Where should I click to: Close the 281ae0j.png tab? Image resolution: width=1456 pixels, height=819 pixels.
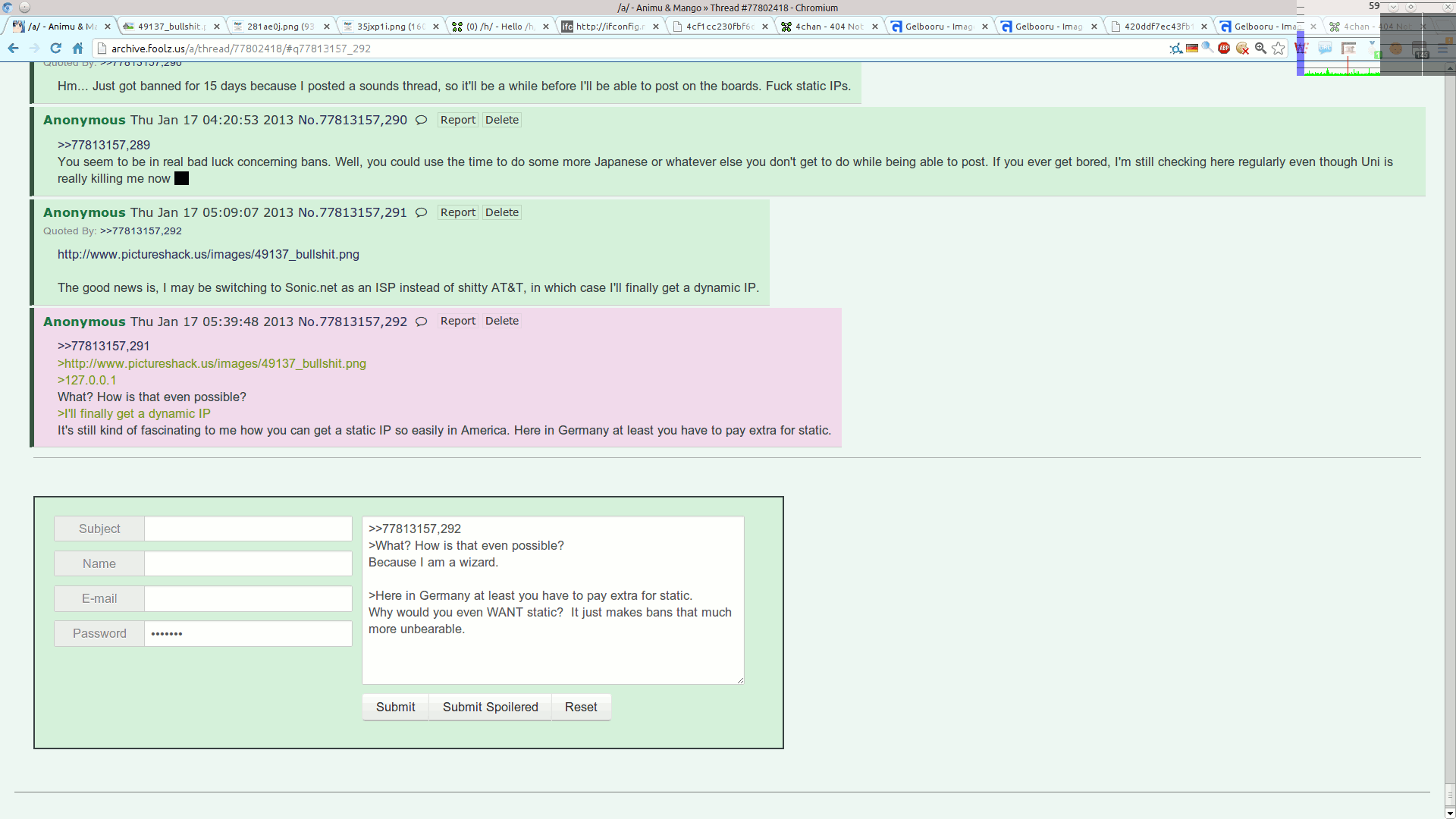click(x=327, y=27)
